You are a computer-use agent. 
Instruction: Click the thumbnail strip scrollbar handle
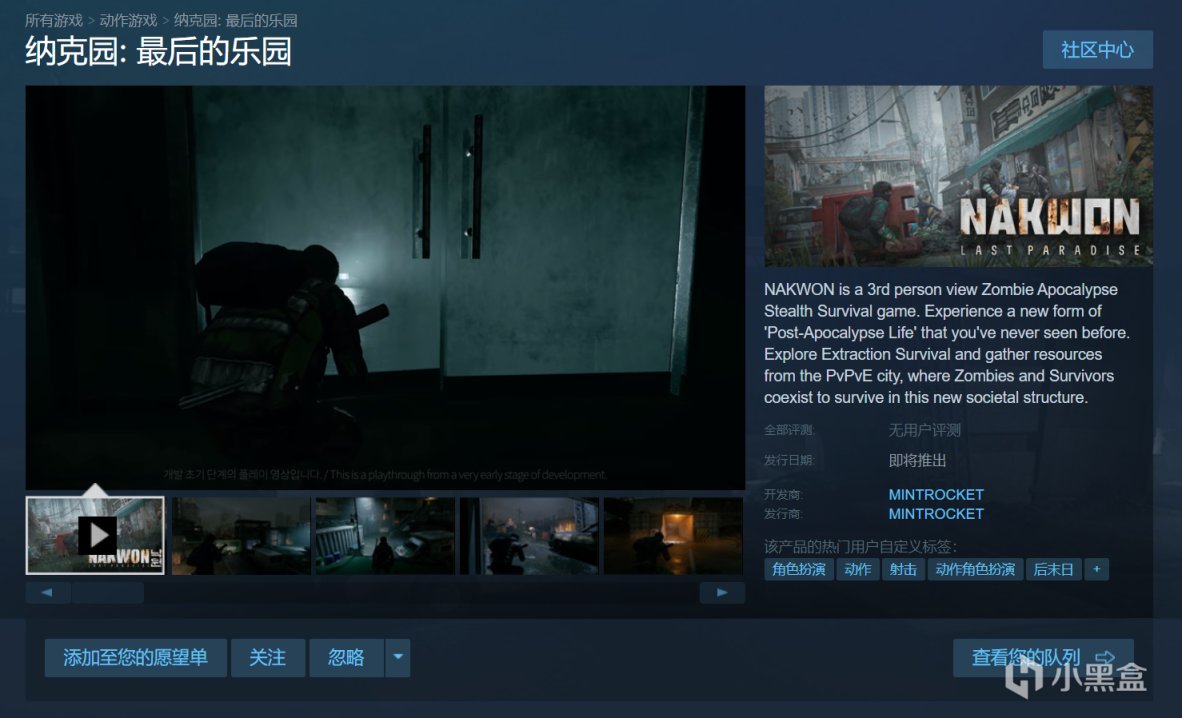click(108, 593)
